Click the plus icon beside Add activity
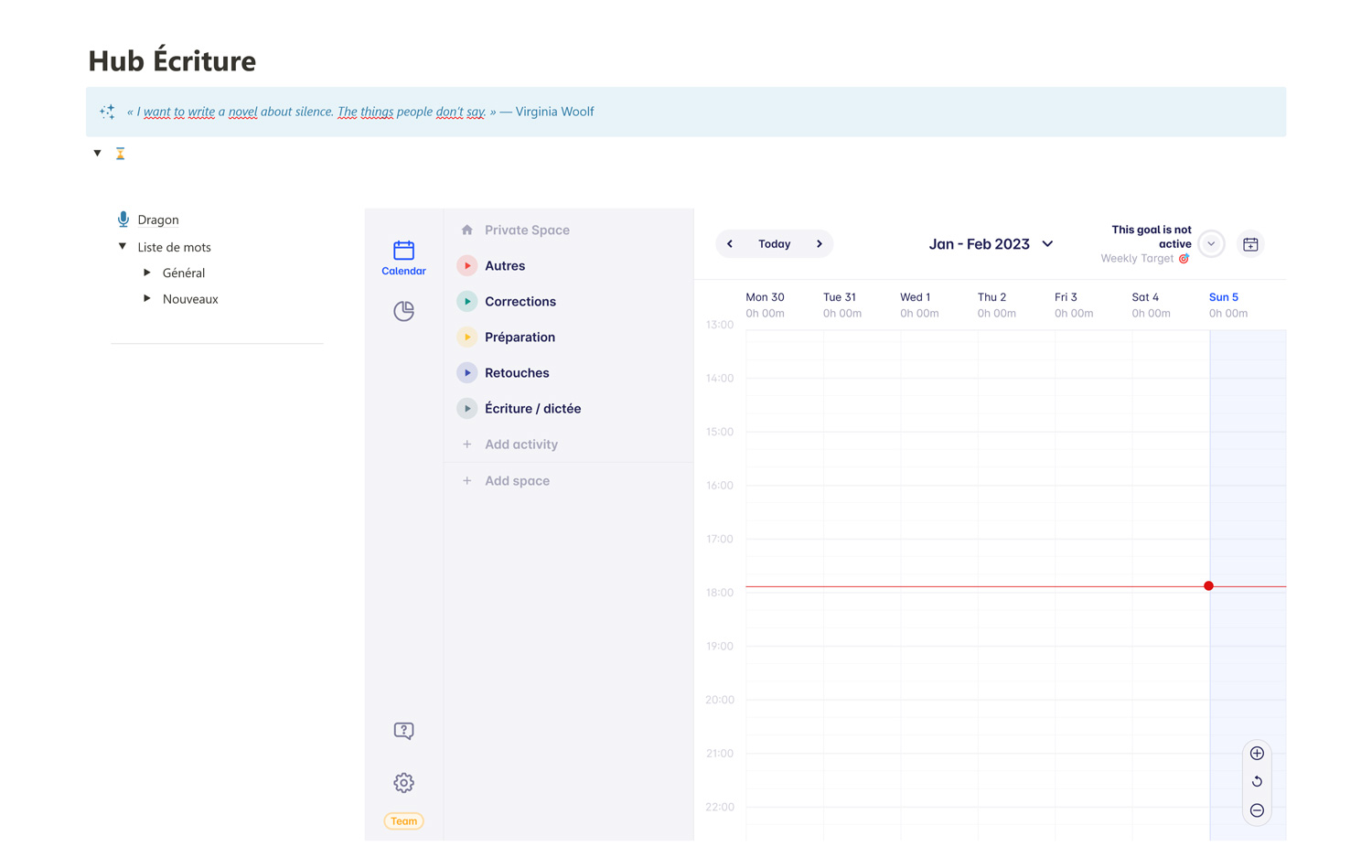Screen dimensions: 1372x868 click(466, 445)
